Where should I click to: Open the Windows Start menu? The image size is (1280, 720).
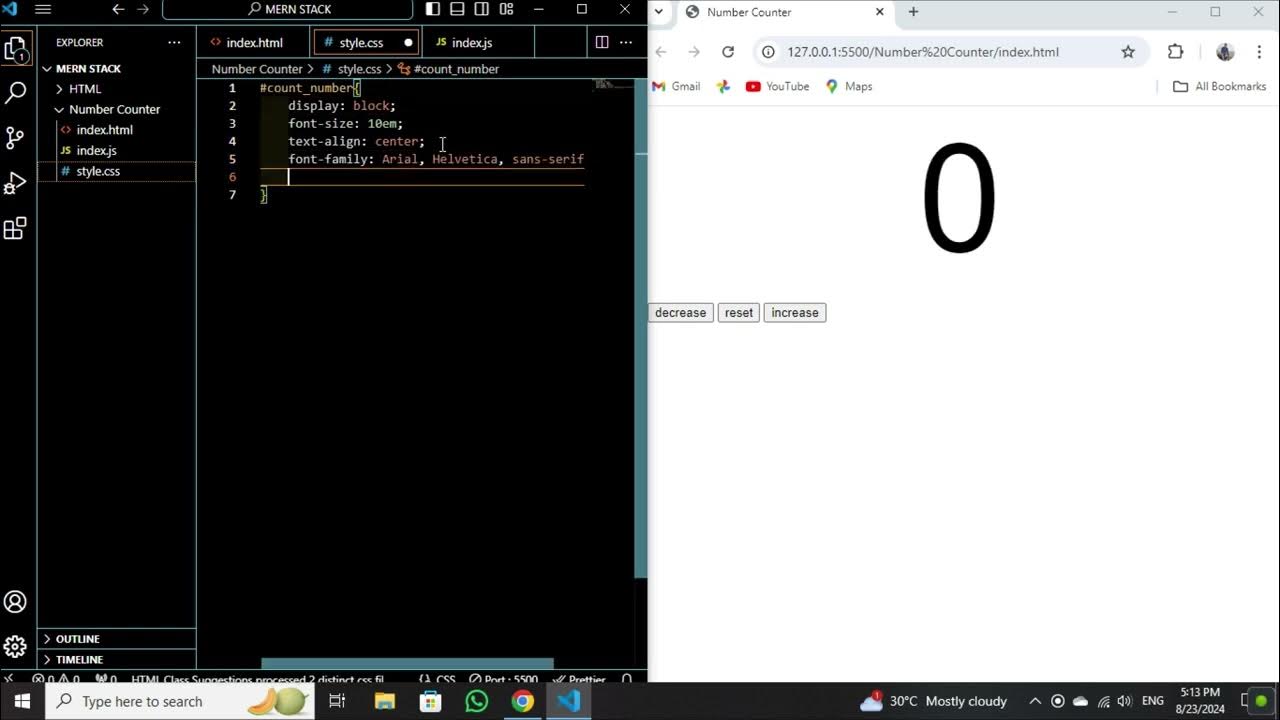(22, 701)
